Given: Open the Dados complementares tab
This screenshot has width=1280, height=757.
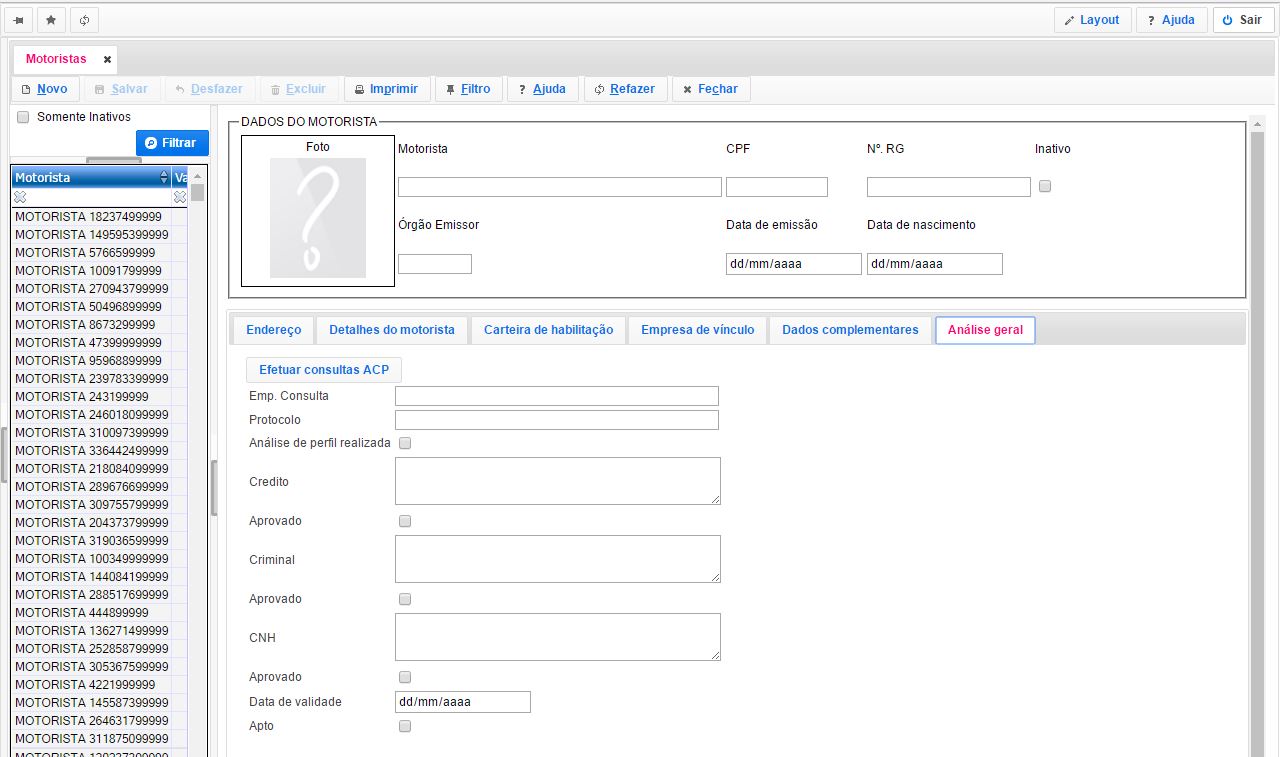Looking at the screenshot, I should coord(850,330).
